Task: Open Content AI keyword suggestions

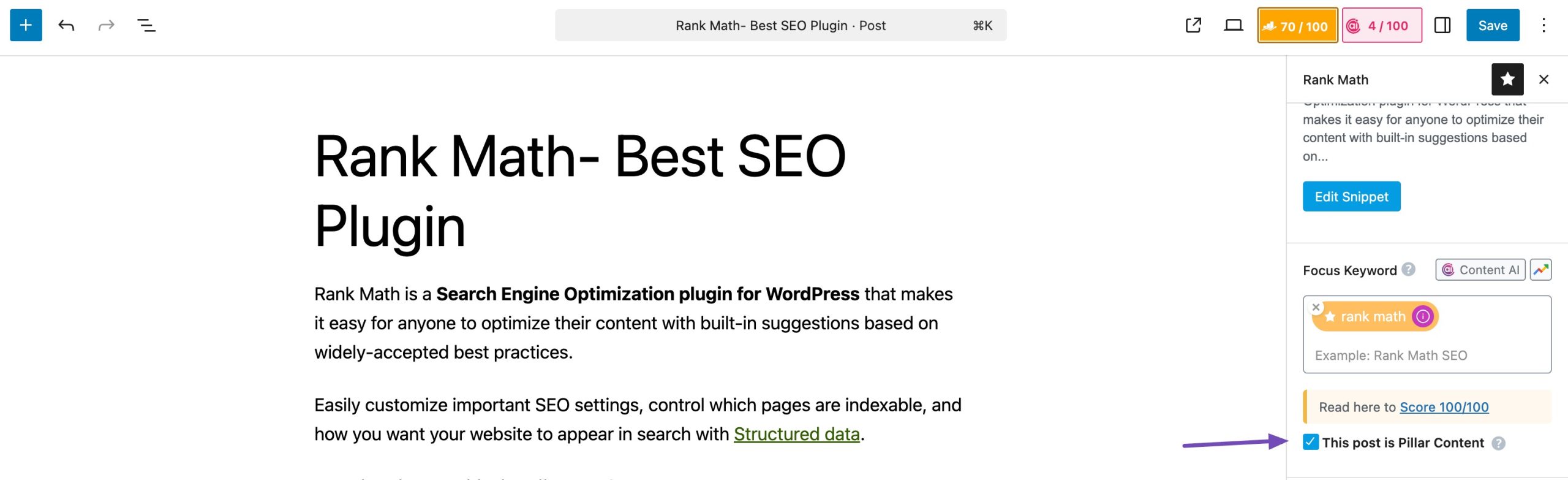Action: pos(1480,269)
